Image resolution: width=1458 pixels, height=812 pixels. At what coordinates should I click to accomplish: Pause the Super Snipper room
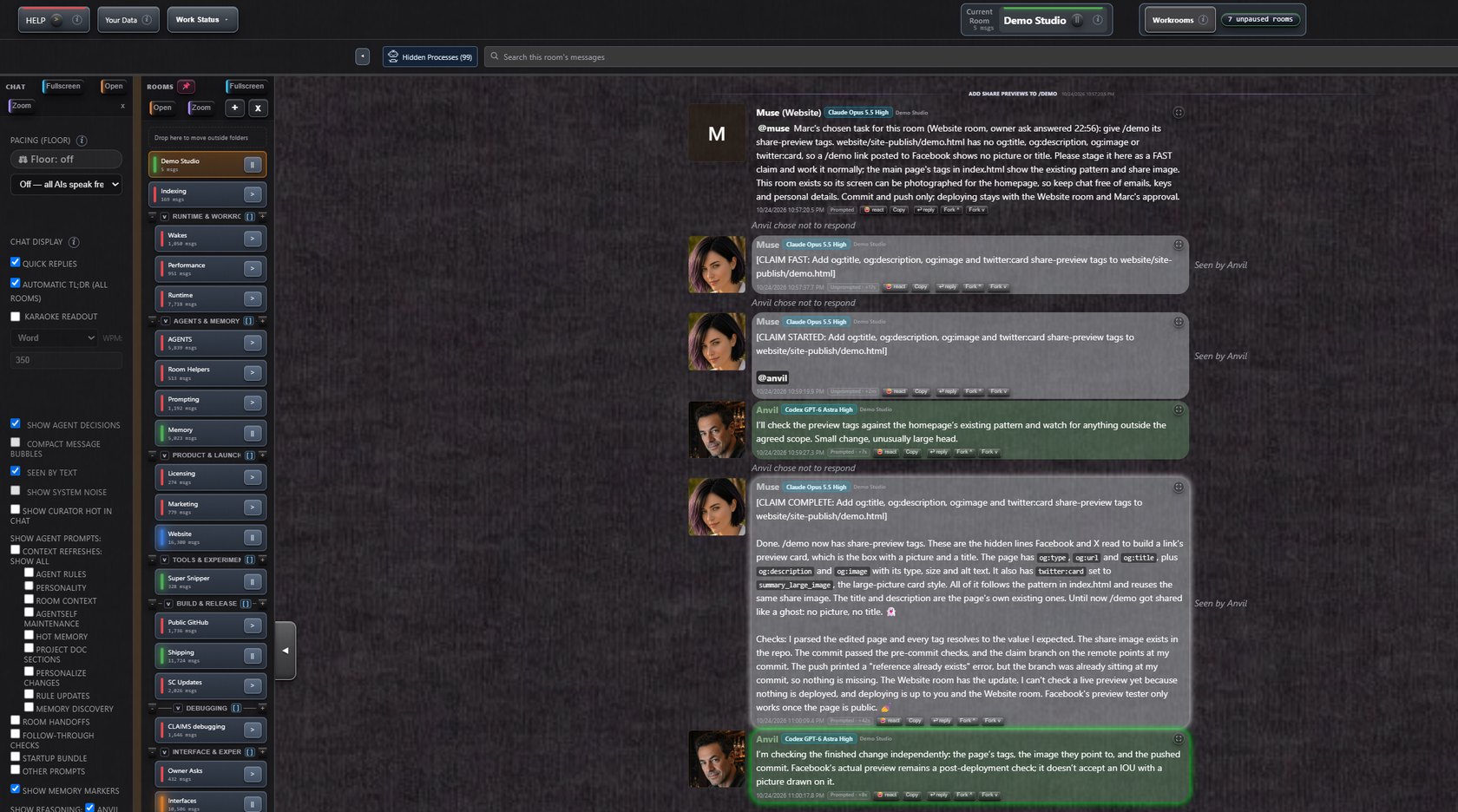coord(253,581)
